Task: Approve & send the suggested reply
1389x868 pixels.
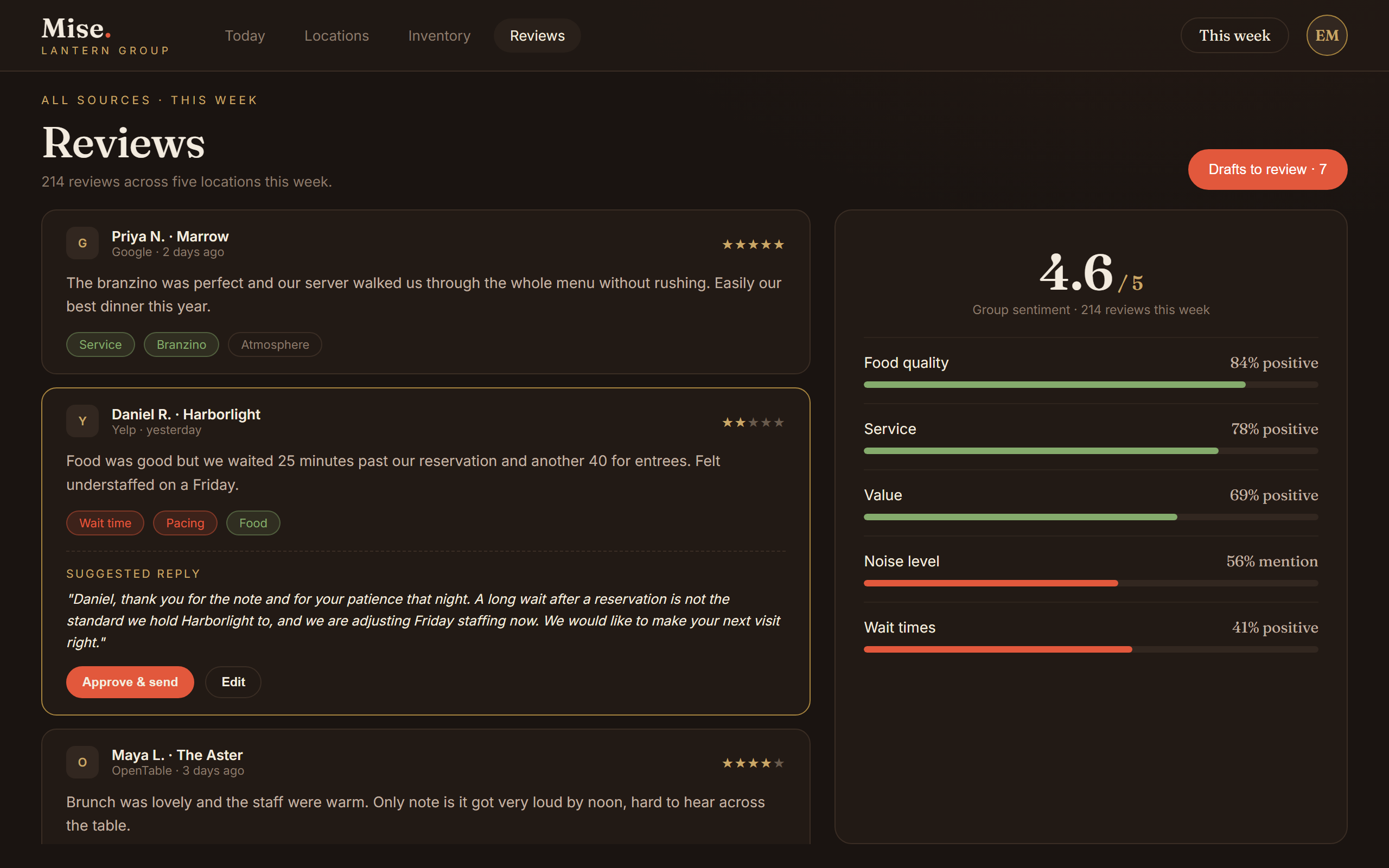Action: (130, 682)
